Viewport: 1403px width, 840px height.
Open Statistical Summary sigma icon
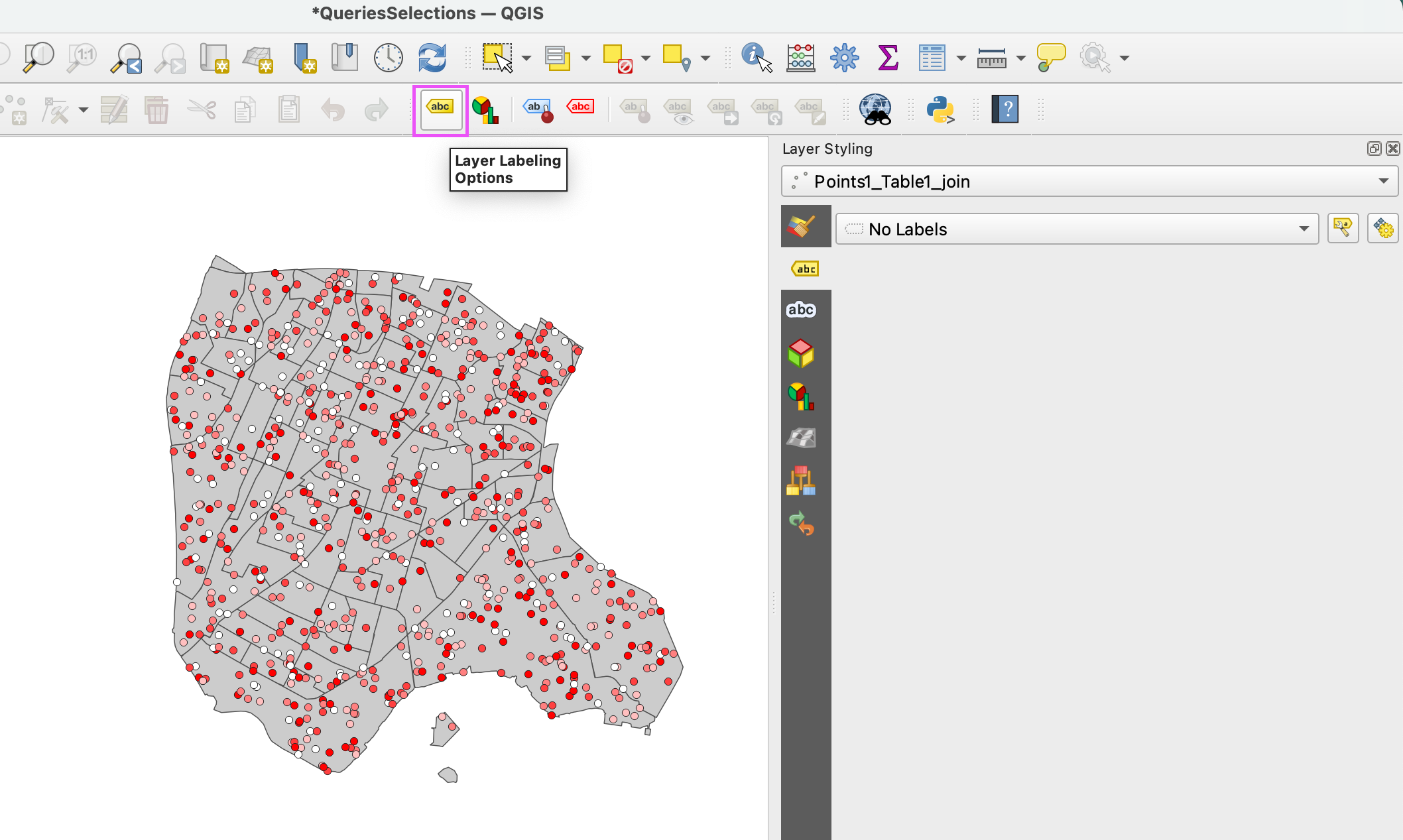pos(887,58)
